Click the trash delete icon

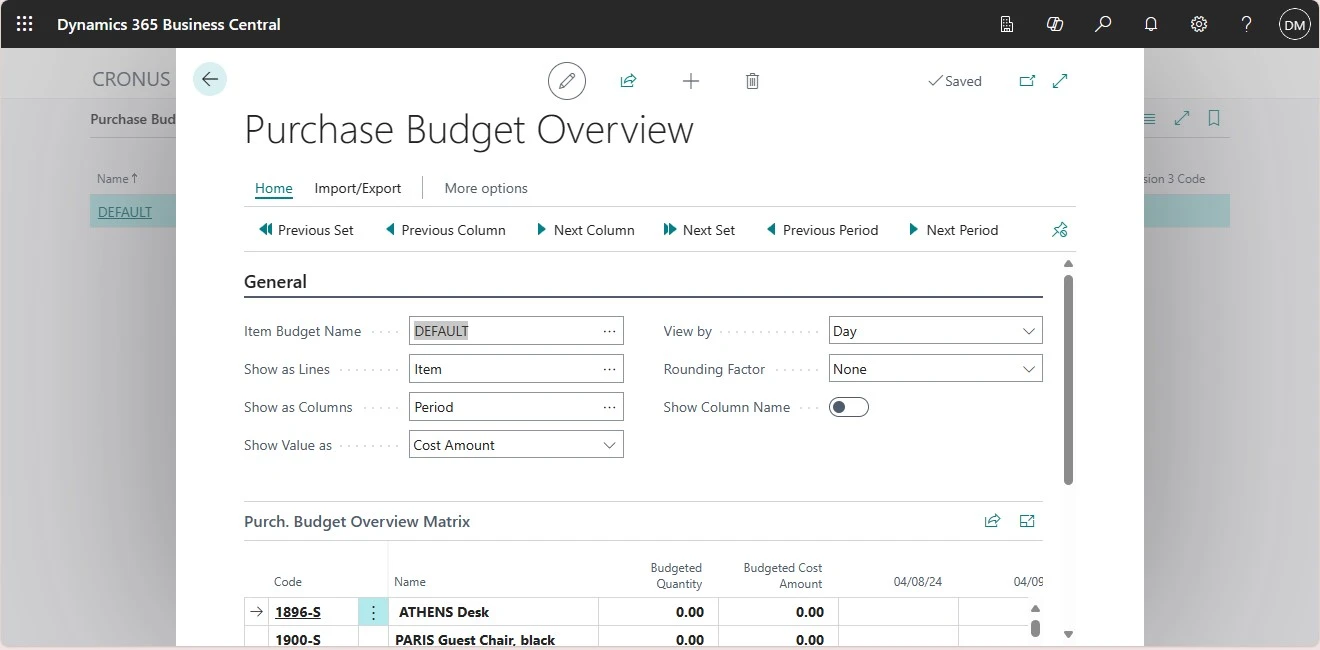752,81
